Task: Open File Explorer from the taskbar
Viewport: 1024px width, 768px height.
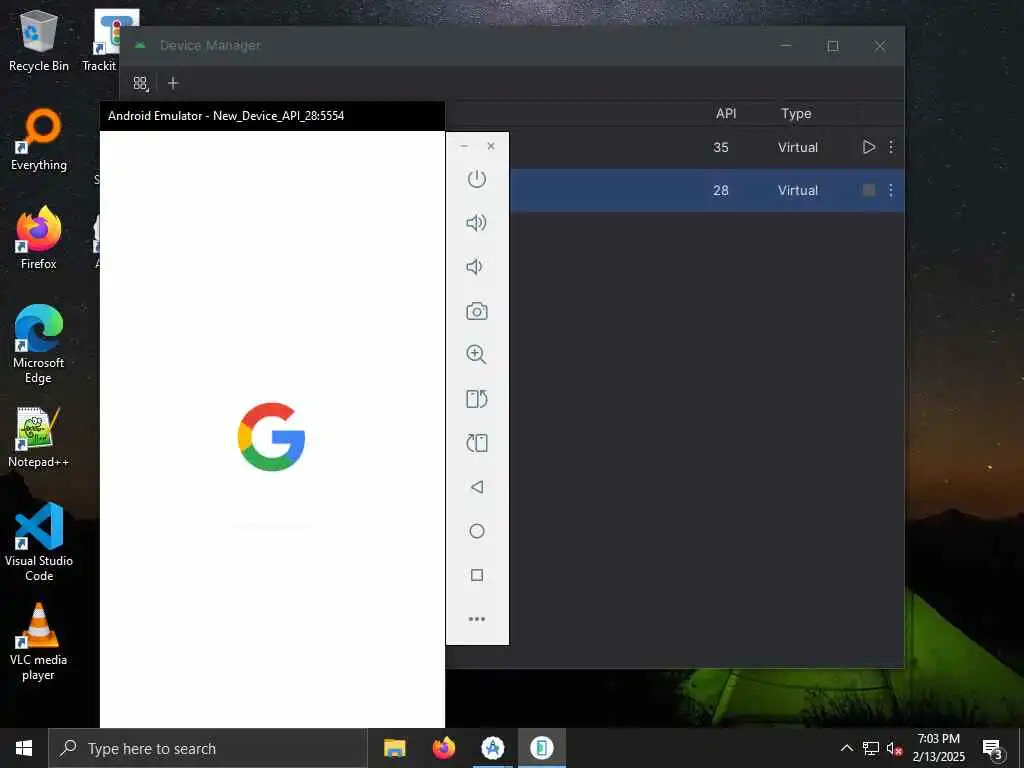Action: [x=394, y=748]
